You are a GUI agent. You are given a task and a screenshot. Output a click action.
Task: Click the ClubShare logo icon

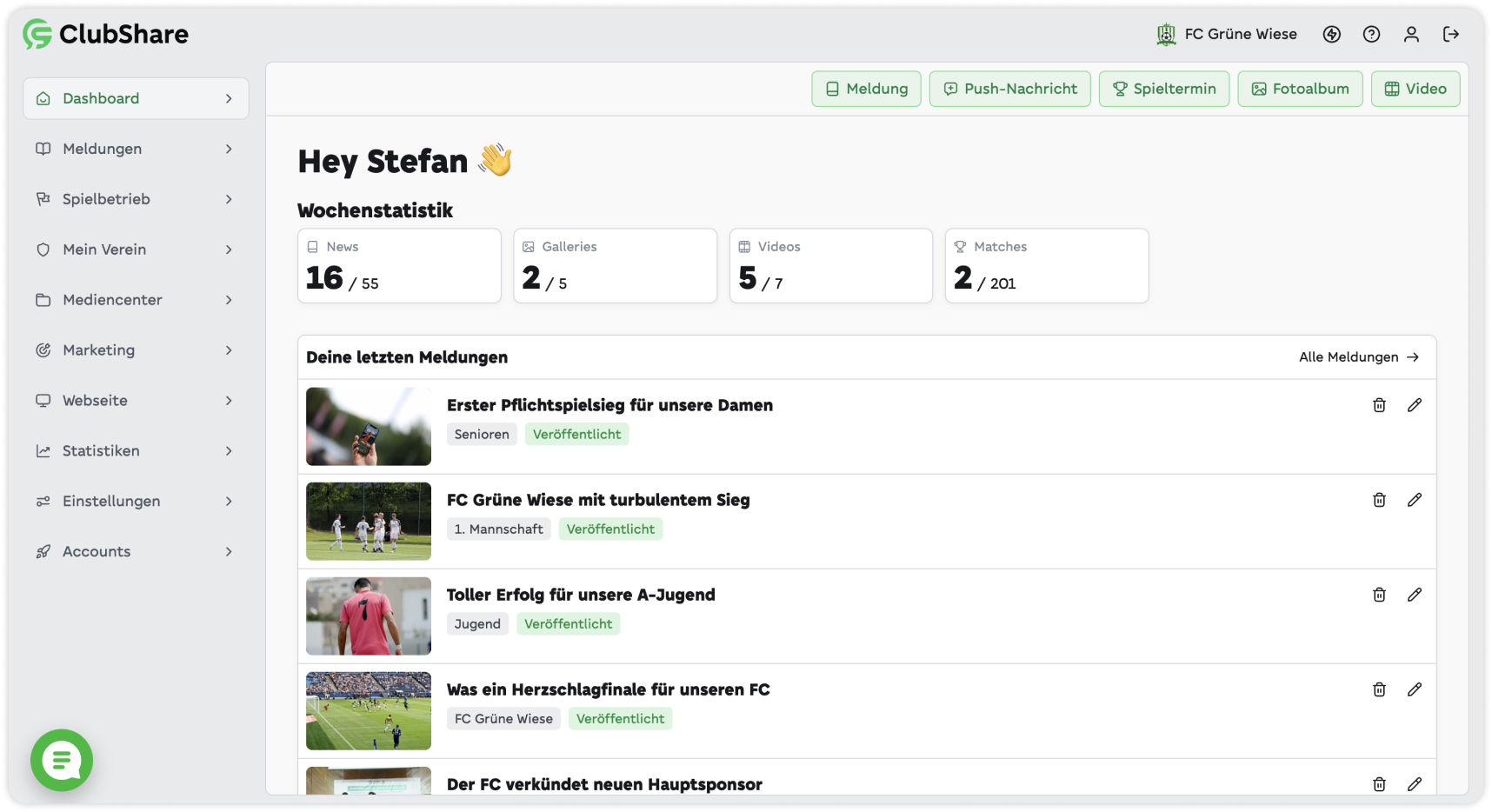point(37,34)
